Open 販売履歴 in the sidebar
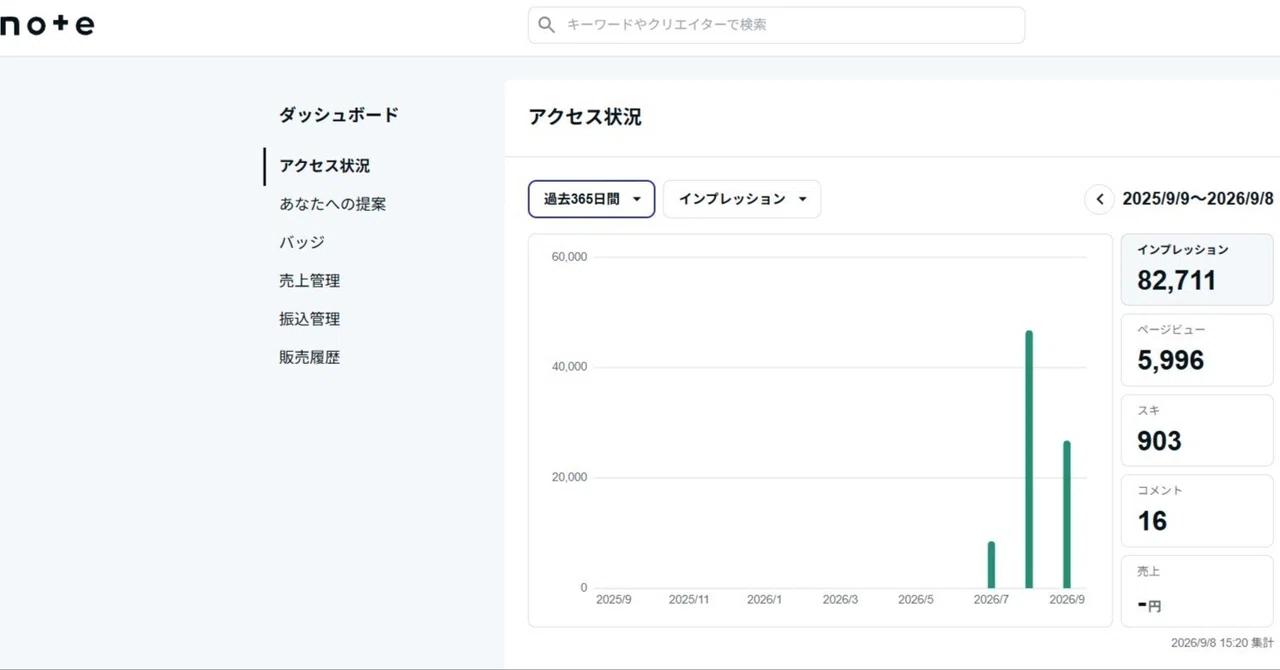Viewport: 1280px width, 670px height. (310, 357)
